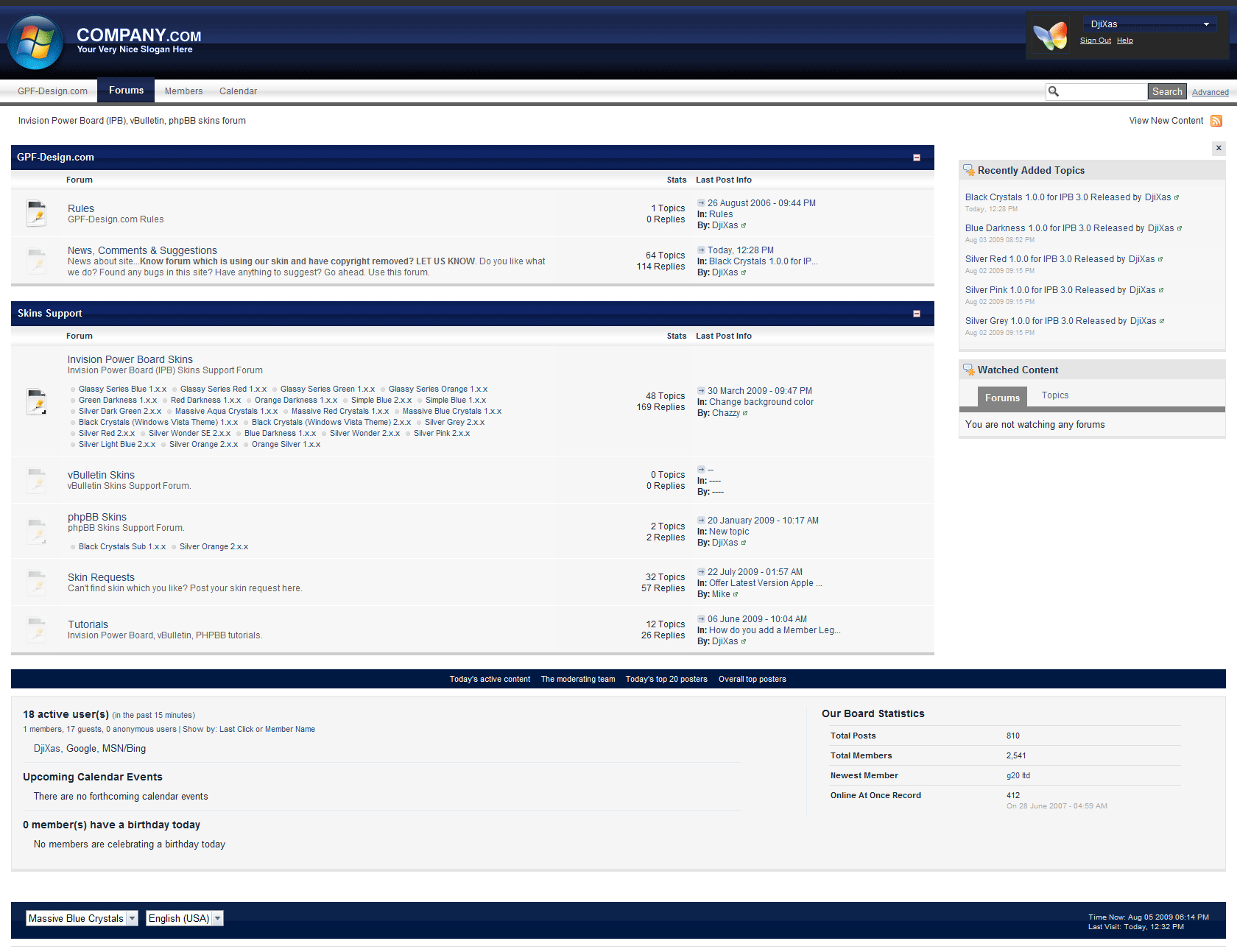The image size is (1237, 952).
Task: Click profile icon after Silver Pink topic author
Action: coord(1161,290)
